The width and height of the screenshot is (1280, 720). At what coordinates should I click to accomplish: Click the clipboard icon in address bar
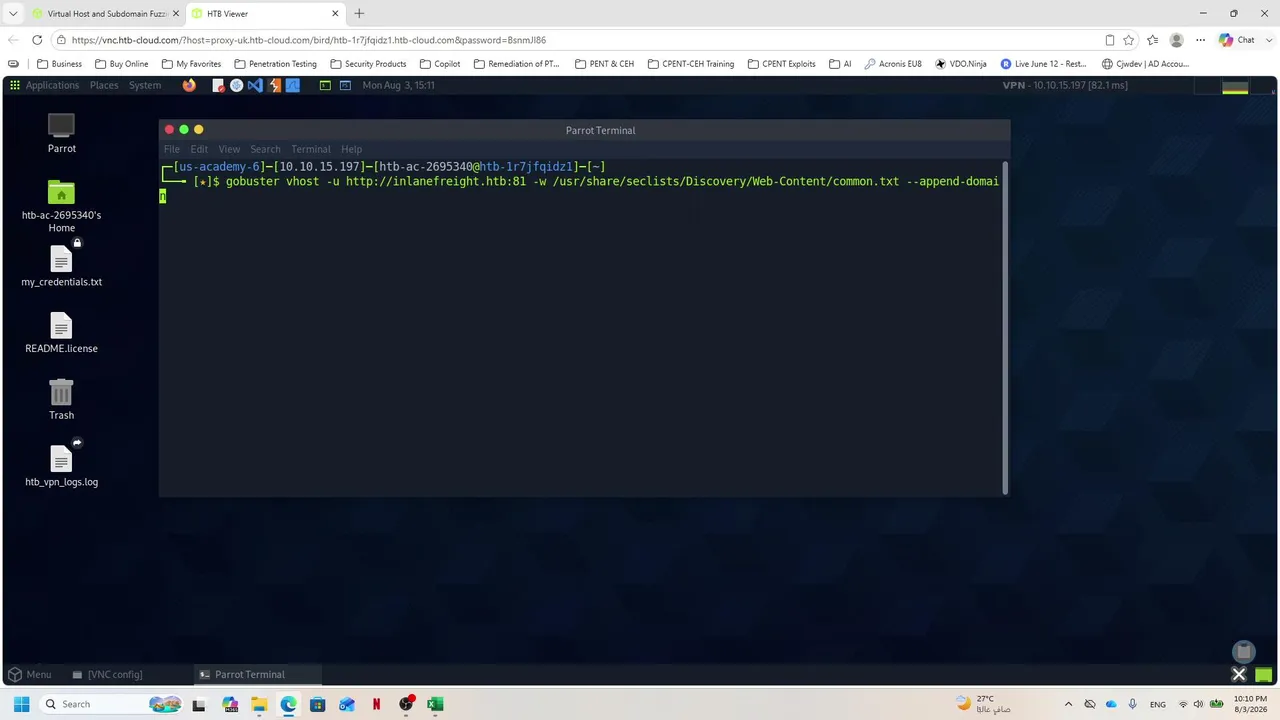pos(1110,40)
